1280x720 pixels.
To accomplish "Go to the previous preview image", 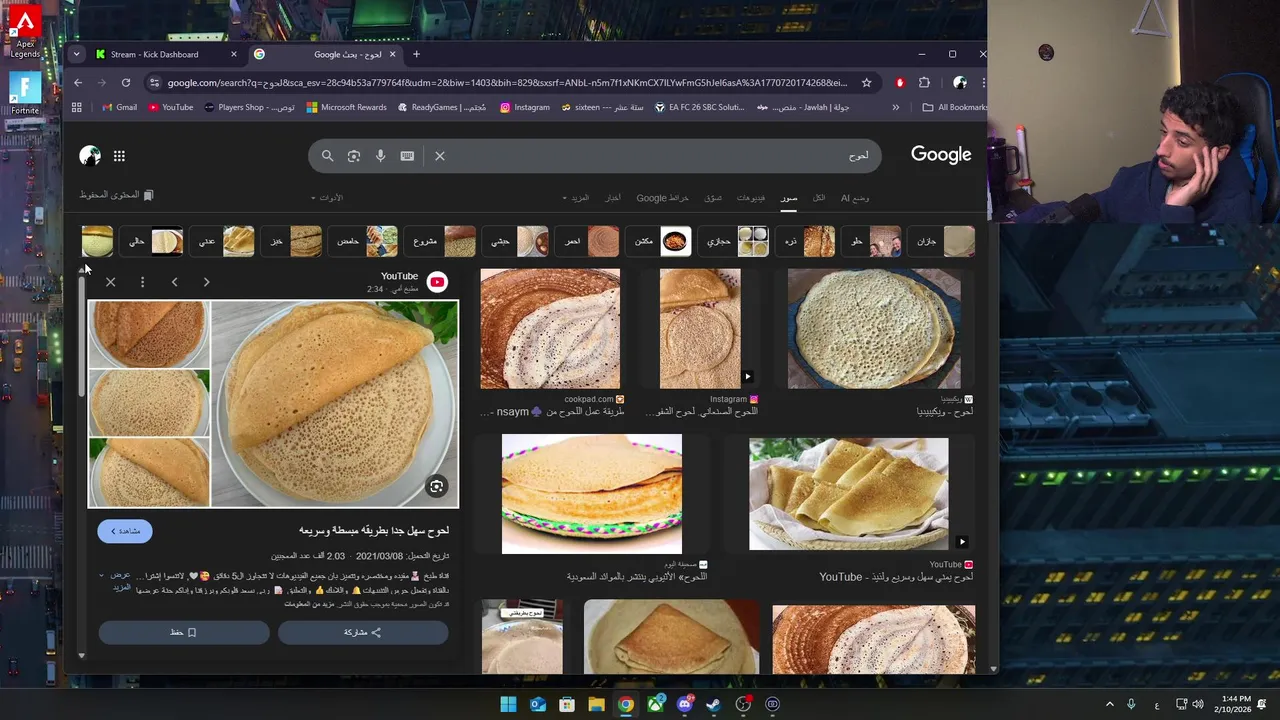I will pos(174,282).
